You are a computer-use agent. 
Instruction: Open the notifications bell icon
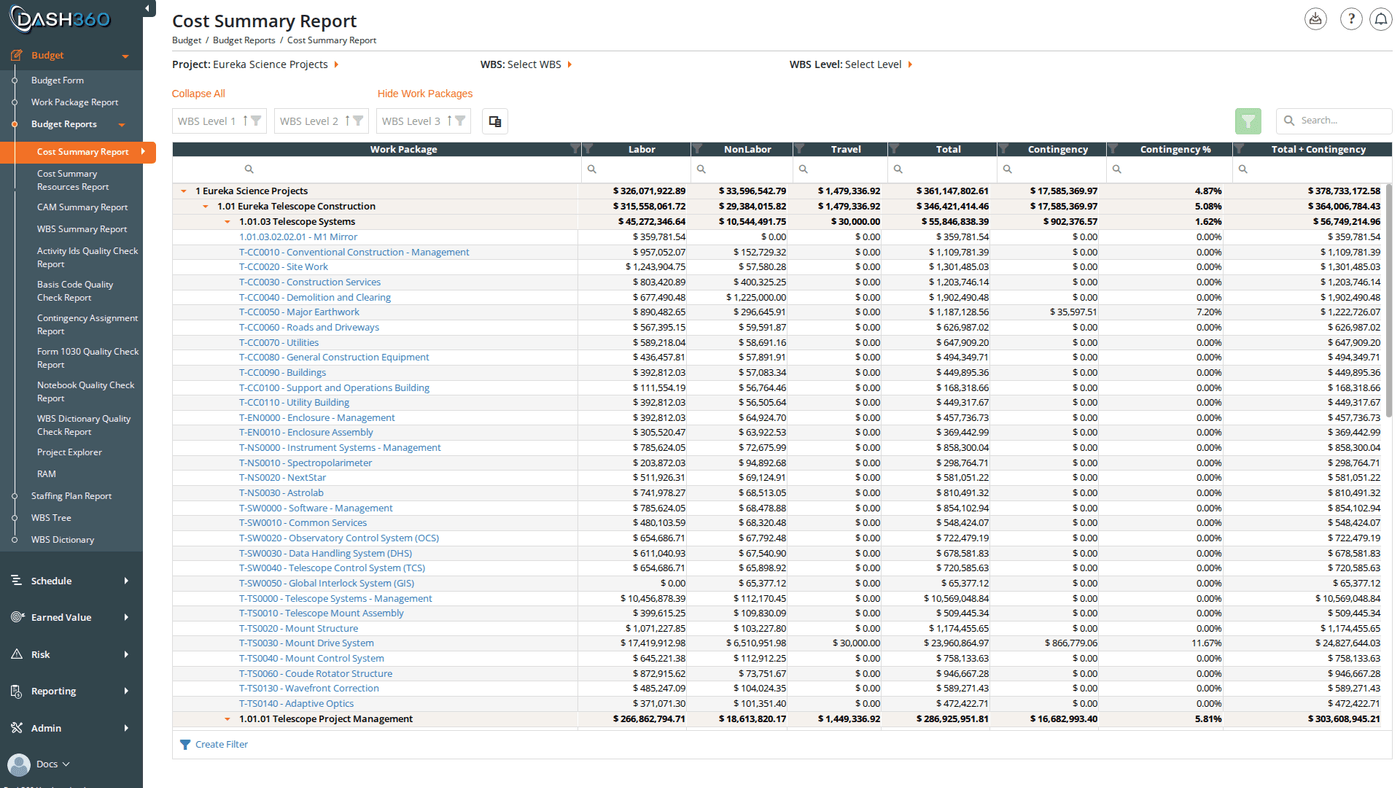coord(1381,19)
